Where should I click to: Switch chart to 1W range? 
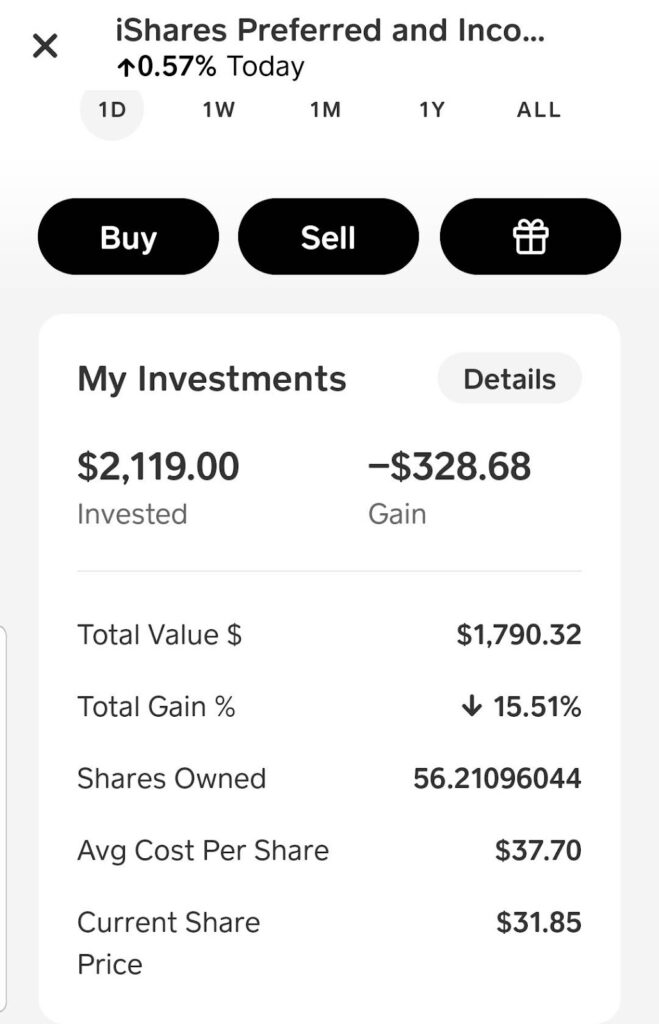tap(218, 110)
